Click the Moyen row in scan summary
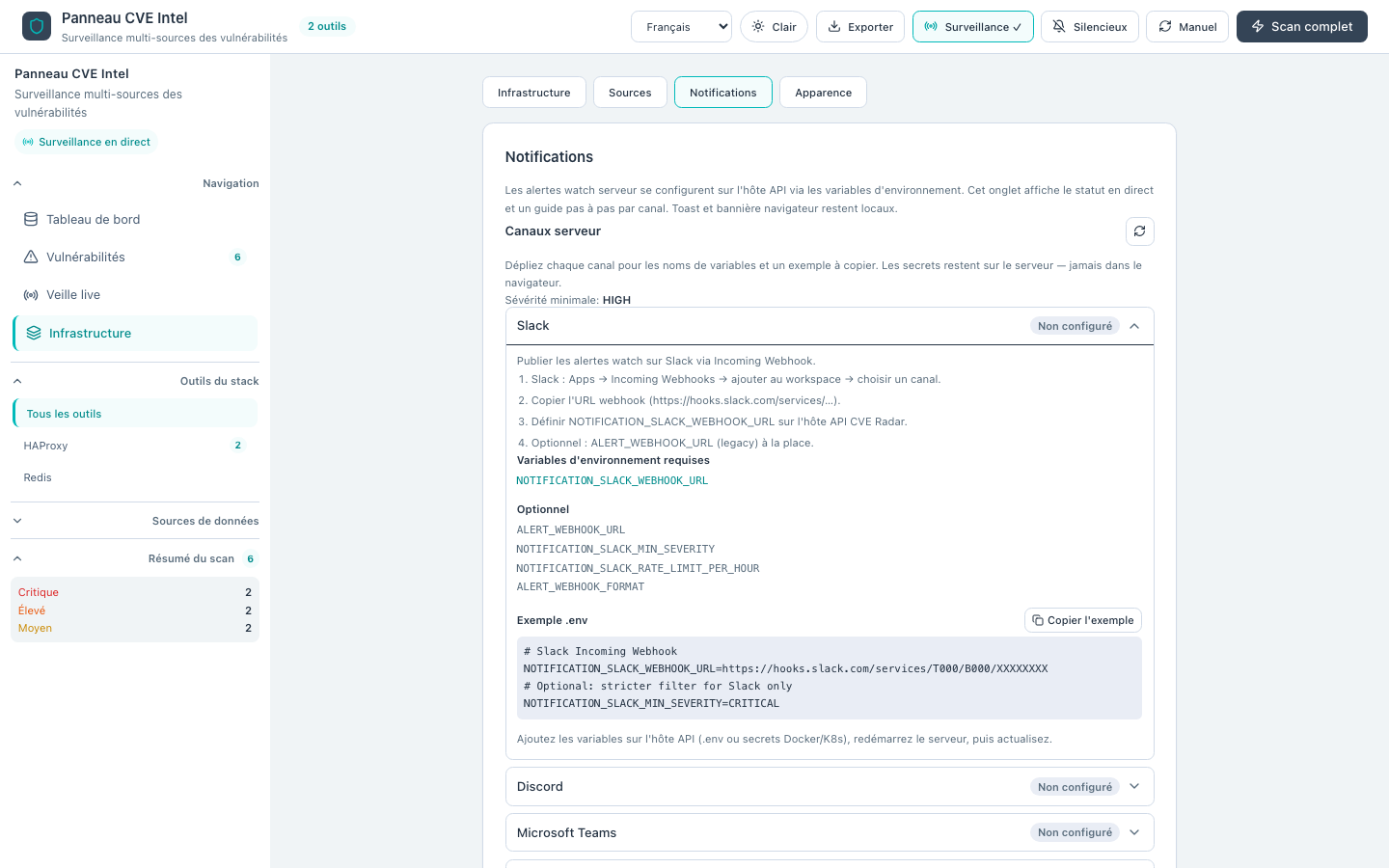Viewport: 1389px width, 868px height. click(x=135, y=628)
